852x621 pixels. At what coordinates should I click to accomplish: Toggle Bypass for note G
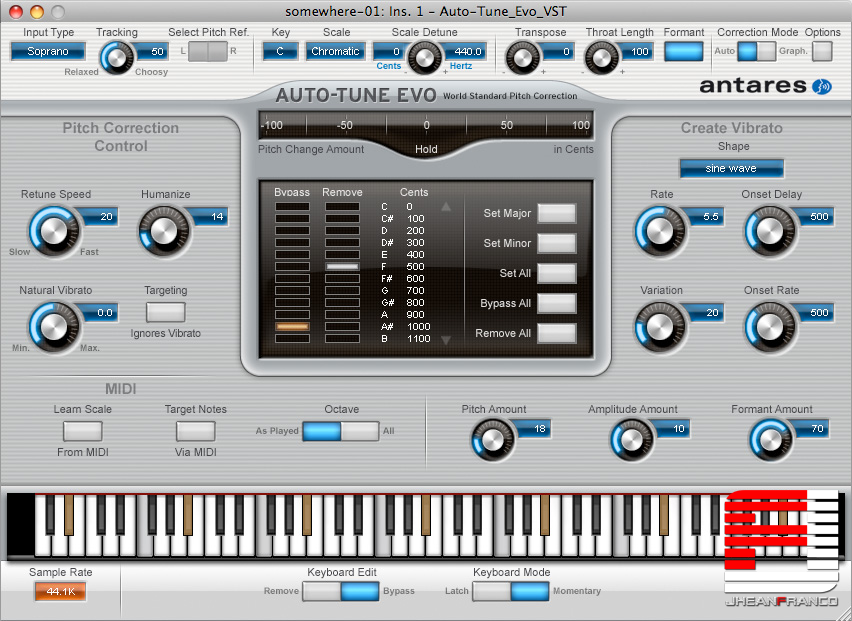coord(292,291)
